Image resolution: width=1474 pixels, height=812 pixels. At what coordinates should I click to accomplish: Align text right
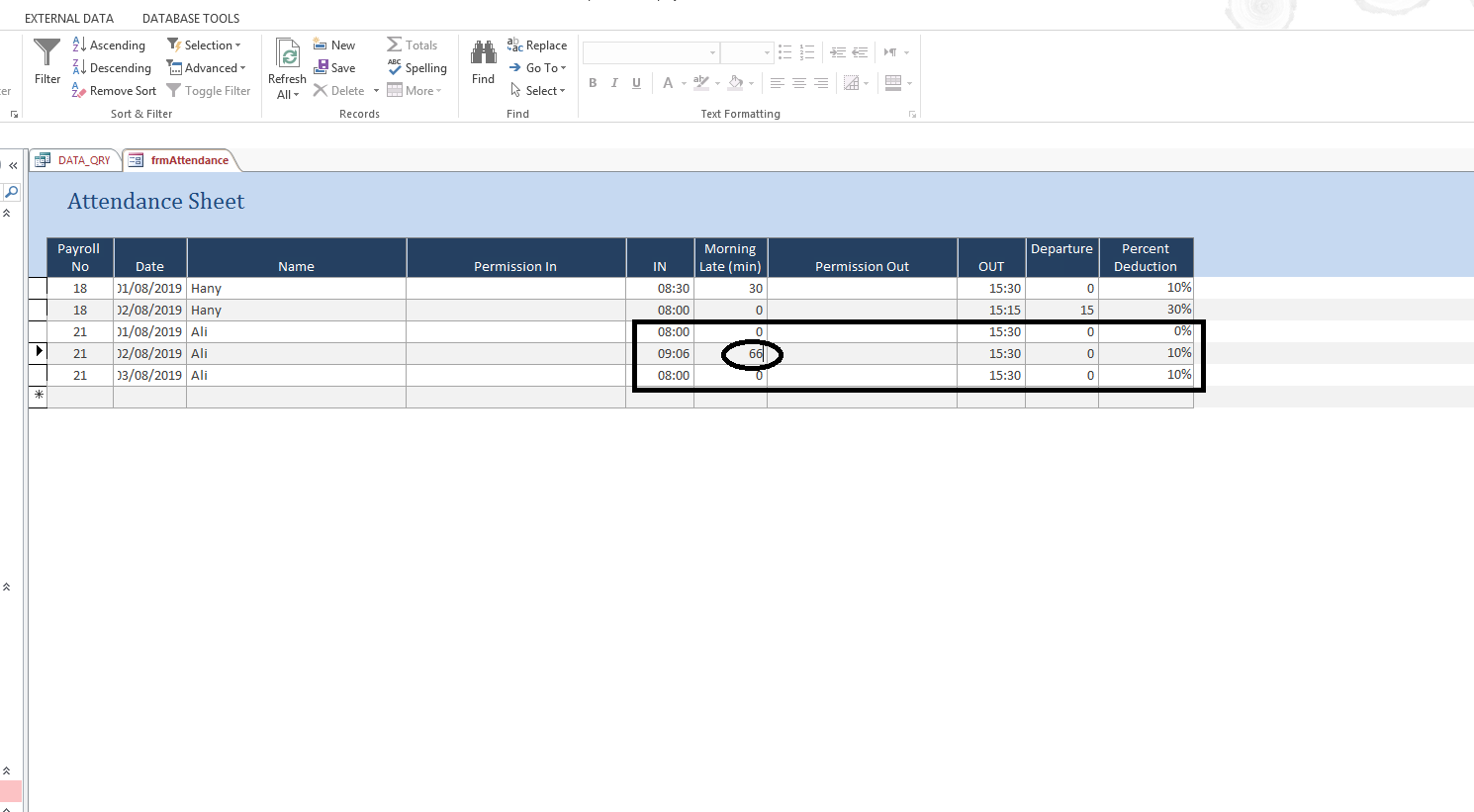(x=821, y=83)
